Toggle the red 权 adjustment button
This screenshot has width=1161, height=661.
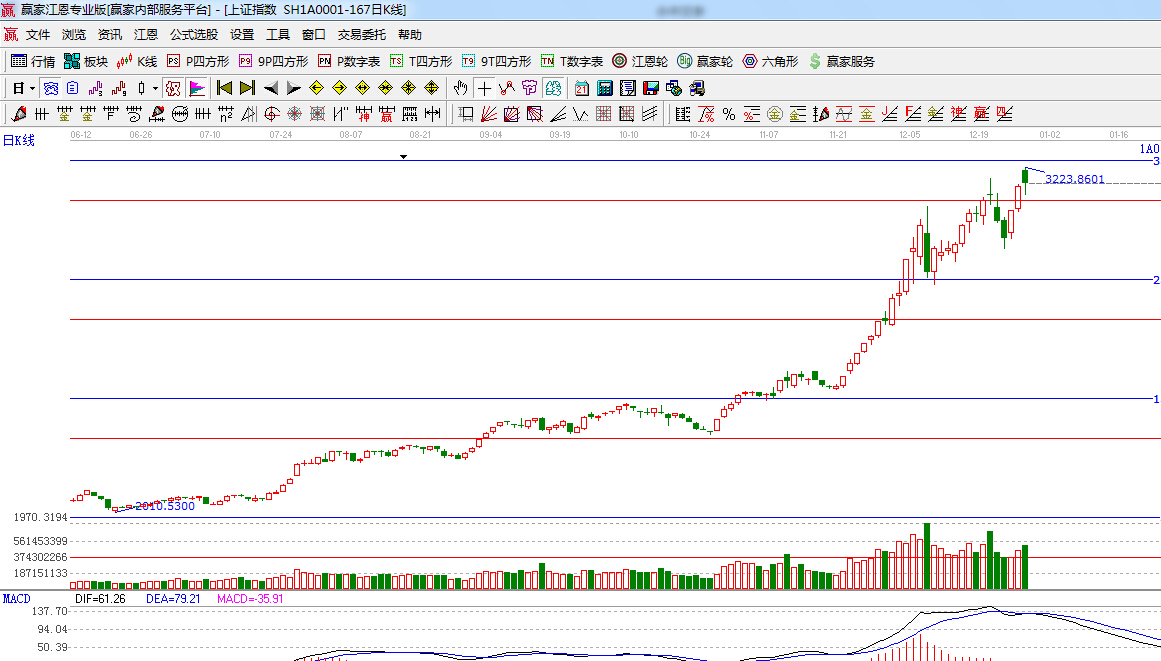coord(173,88)
